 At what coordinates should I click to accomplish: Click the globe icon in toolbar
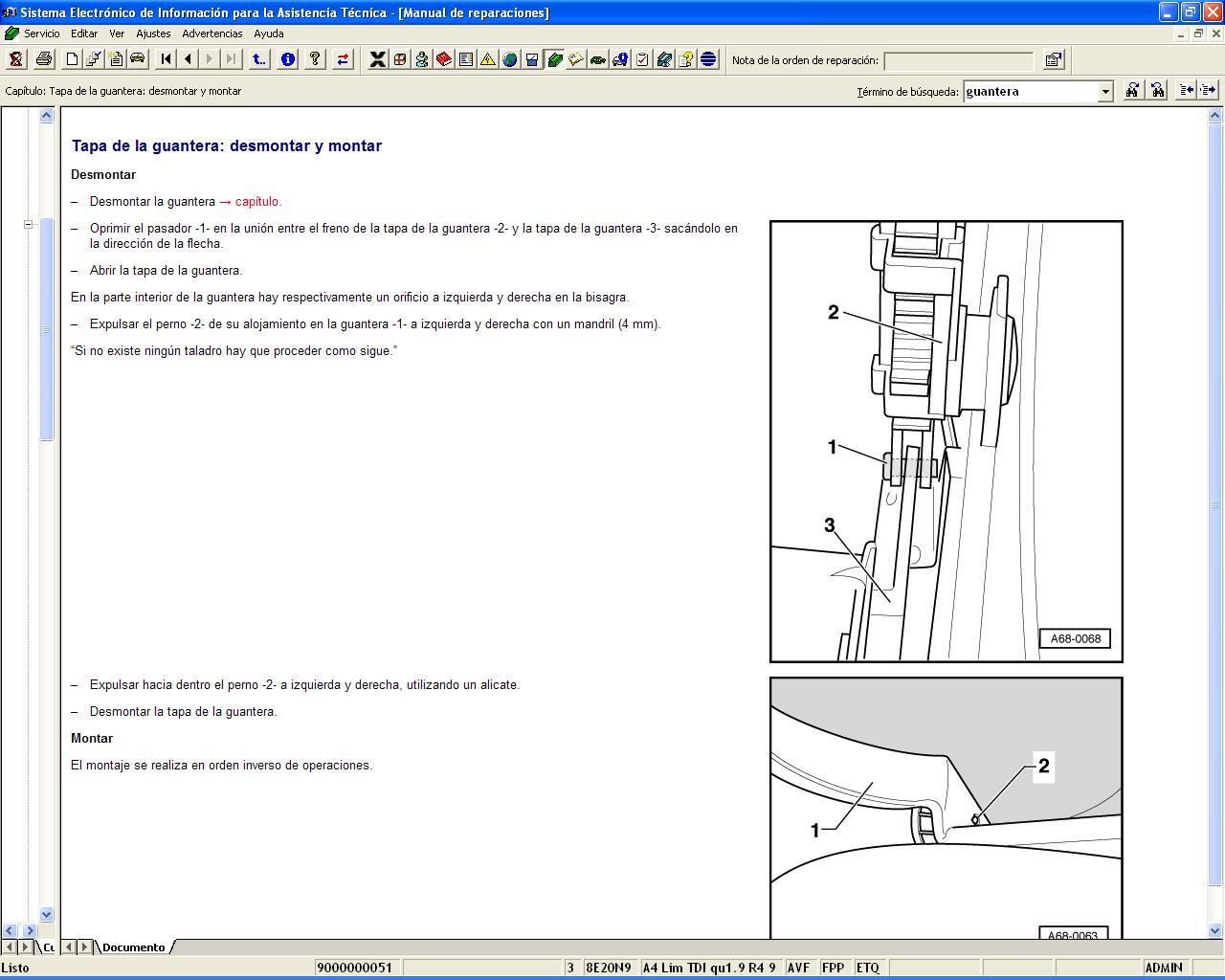point(510,59)
